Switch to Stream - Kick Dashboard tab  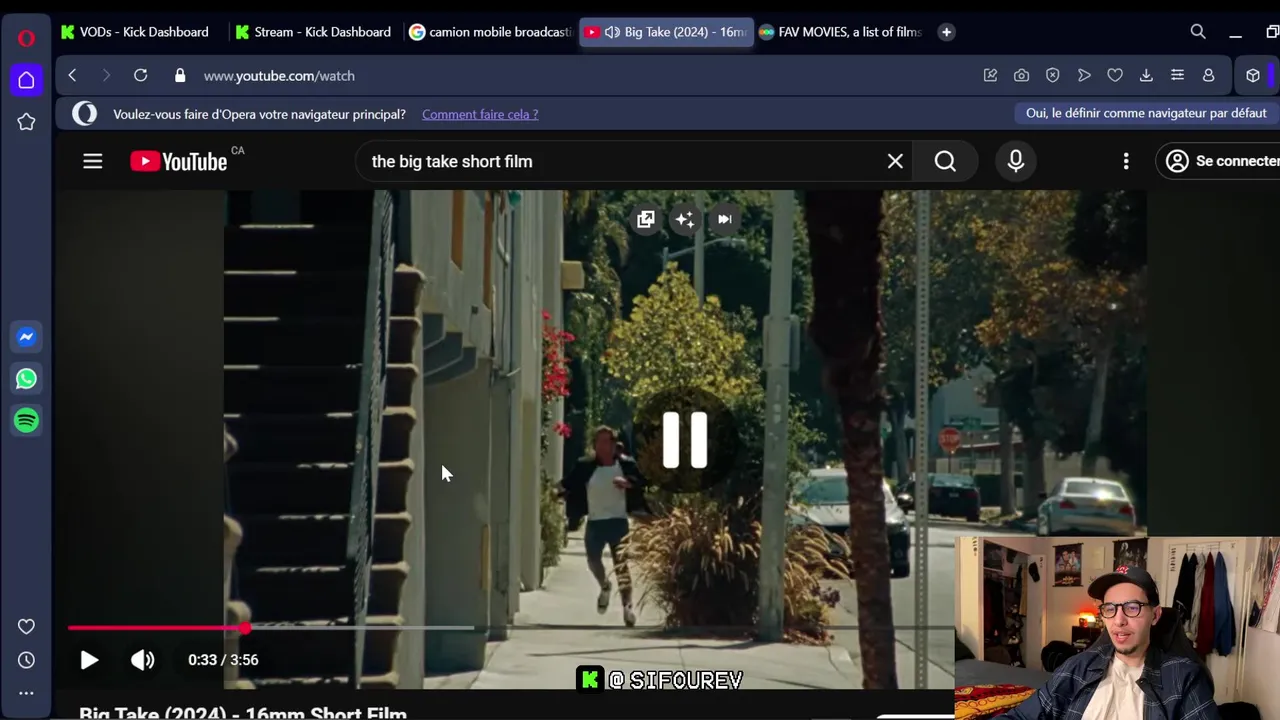tap(314, 32)
